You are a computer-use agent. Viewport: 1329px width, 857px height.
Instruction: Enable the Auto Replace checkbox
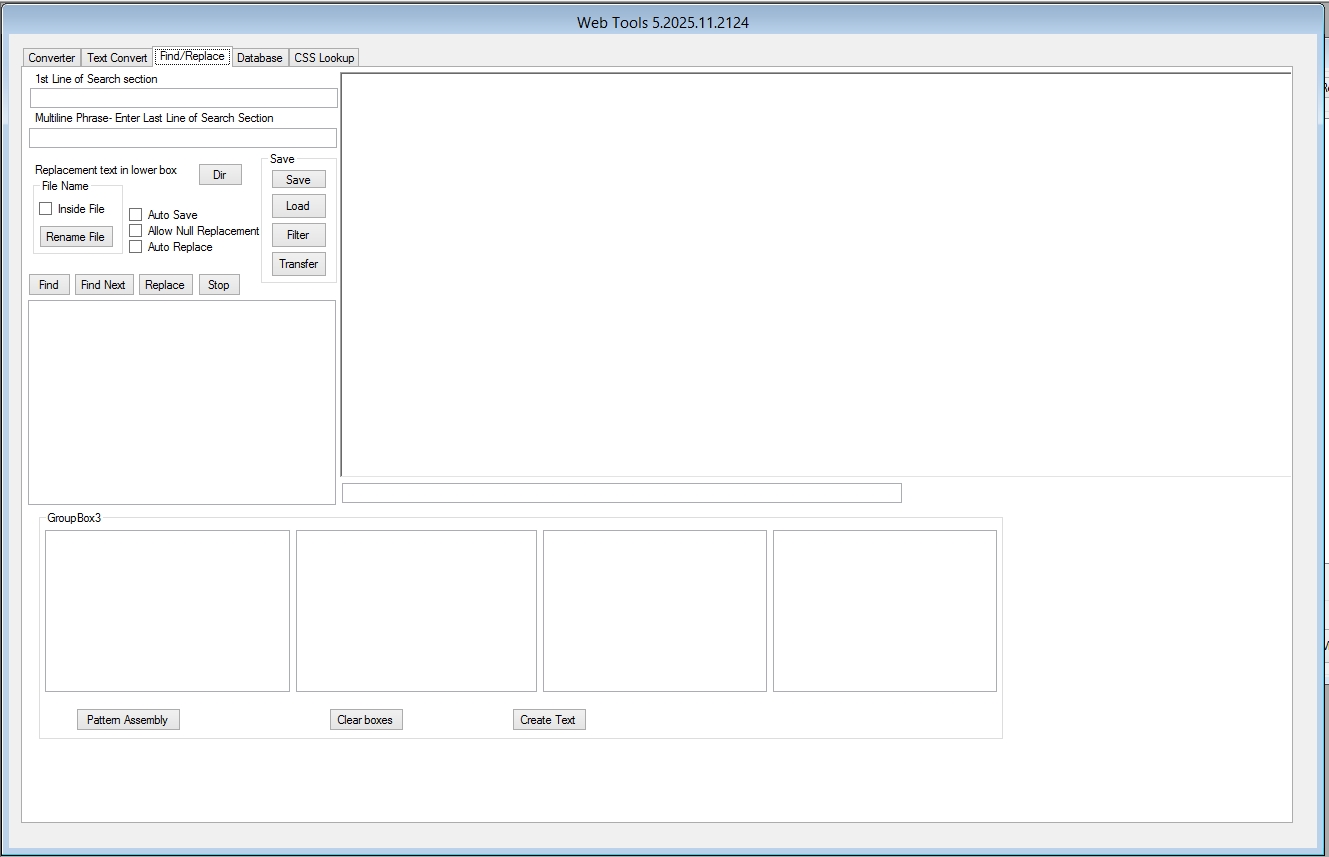[136, 247]
